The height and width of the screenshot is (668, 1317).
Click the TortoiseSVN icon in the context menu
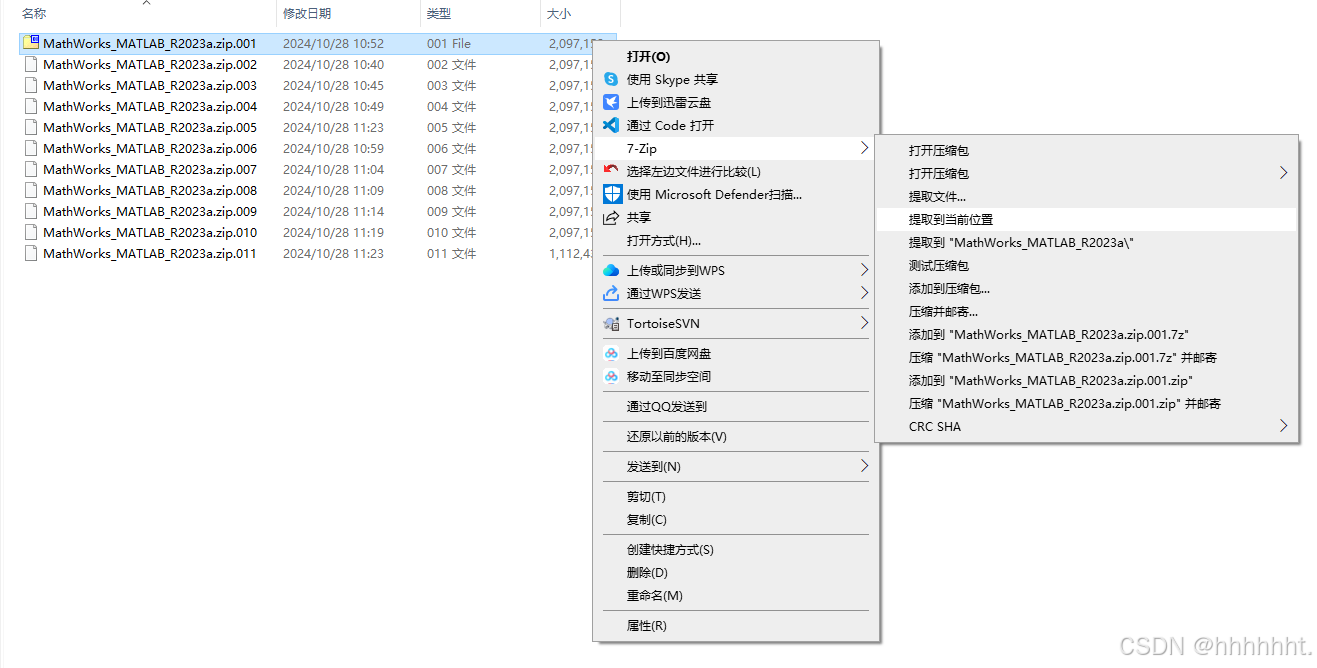(611, 324)
